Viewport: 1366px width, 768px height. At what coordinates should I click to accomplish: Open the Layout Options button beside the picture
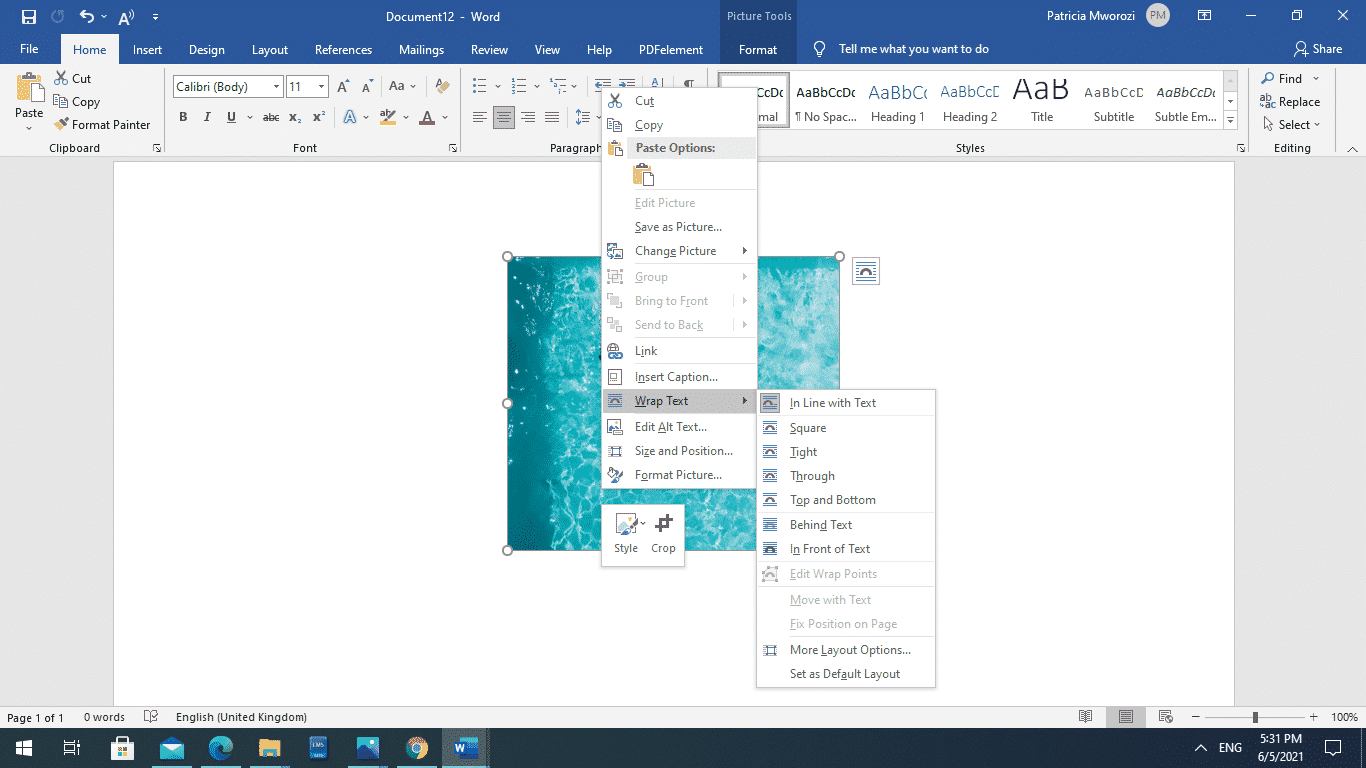click(x=865, y=270)
